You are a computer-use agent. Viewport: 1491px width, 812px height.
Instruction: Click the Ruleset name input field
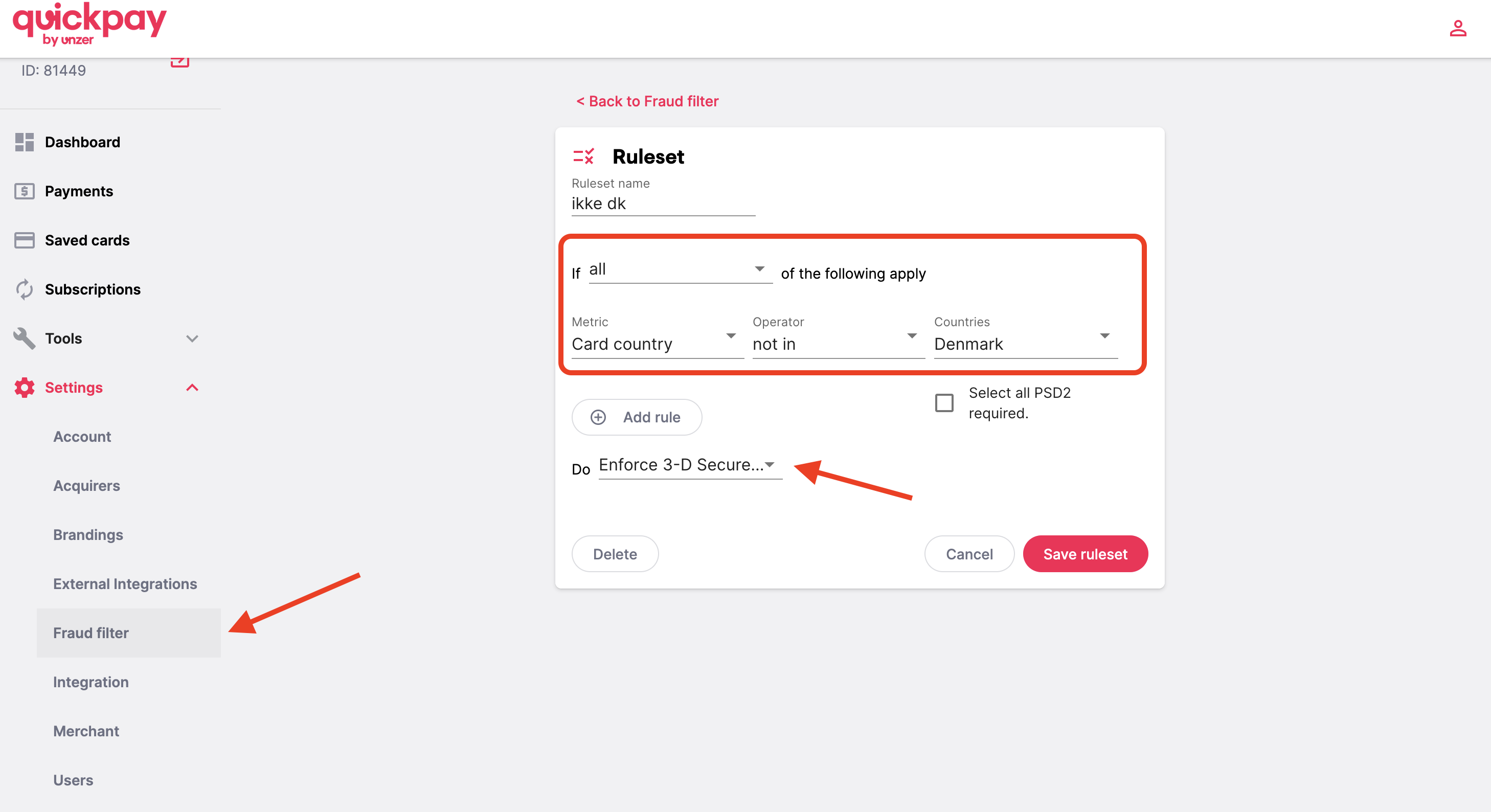(x=663, y=204)
